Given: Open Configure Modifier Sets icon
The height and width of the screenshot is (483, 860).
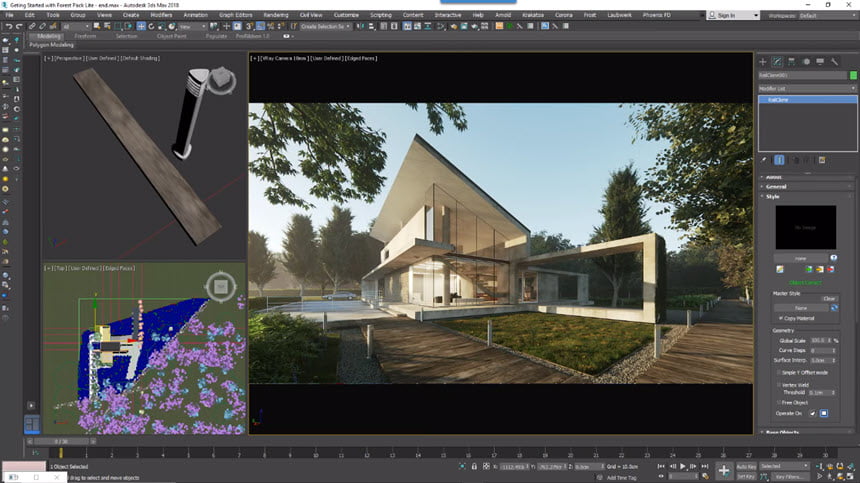Looking at the screenshot, I should click(822, 160).
